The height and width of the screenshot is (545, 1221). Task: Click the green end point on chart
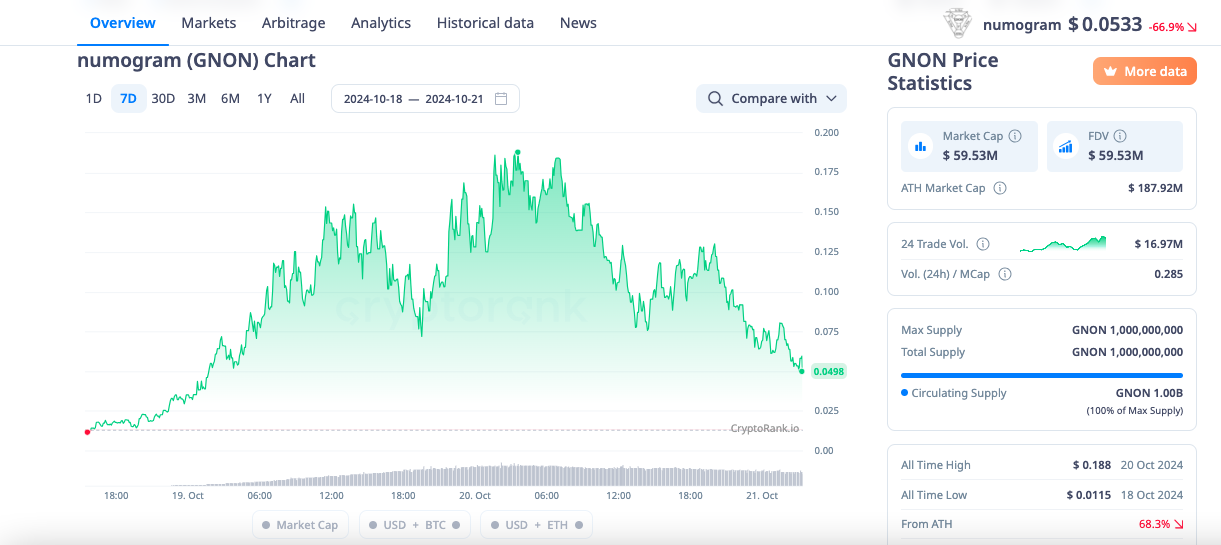[x=802, y=371]
